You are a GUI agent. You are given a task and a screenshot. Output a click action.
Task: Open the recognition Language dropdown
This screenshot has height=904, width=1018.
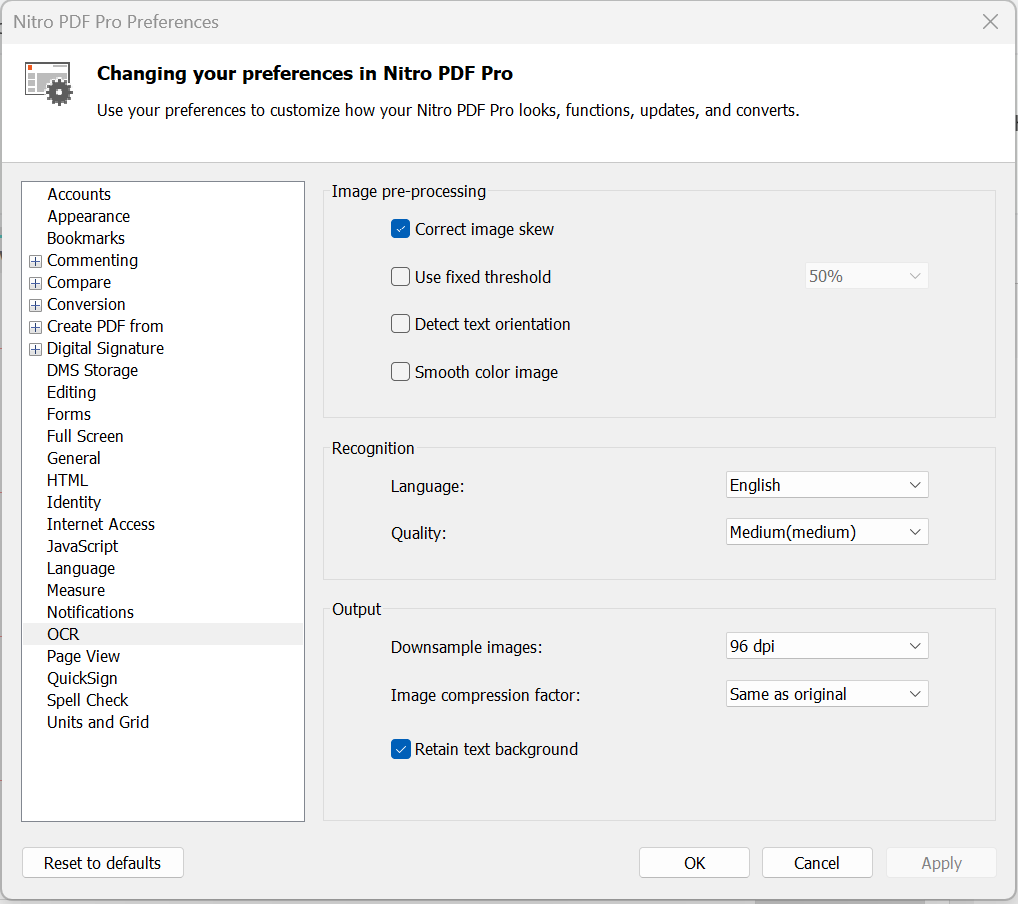tap(827, 485)
